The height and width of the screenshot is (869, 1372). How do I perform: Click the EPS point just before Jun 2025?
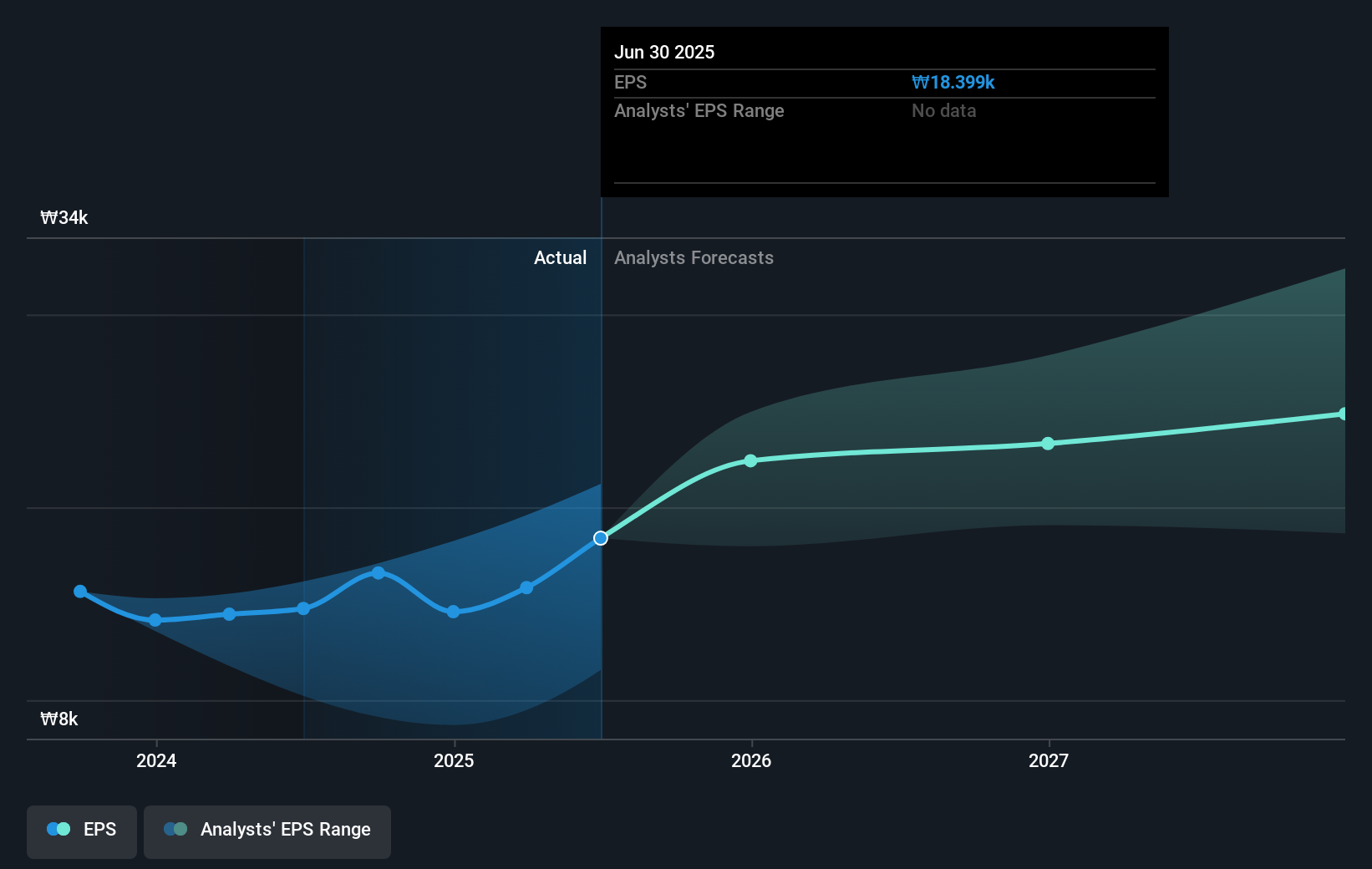tap(526, 588)
